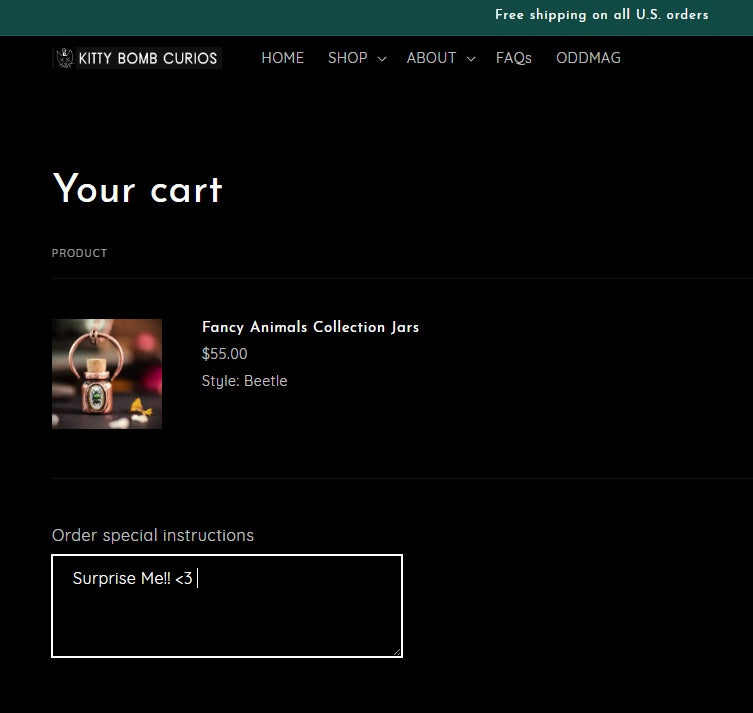Click the Kitty Bomb Curios cat logo icon
This screenshot has height=713, width=753.
(x=65, y=58)
